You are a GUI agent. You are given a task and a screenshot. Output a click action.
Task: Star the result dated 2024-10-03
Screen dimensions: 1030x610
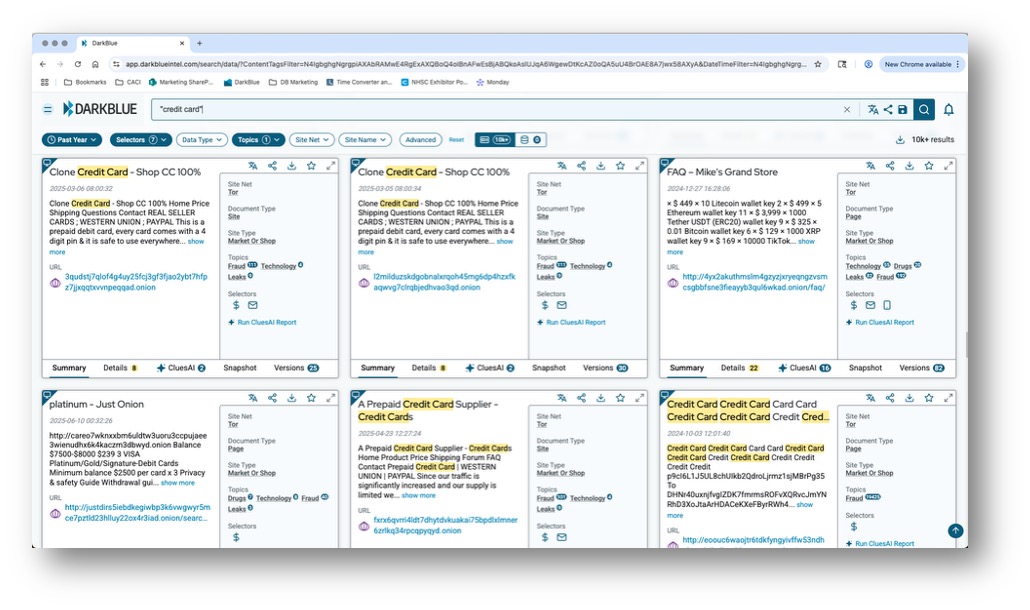click(x=929, y=398)
